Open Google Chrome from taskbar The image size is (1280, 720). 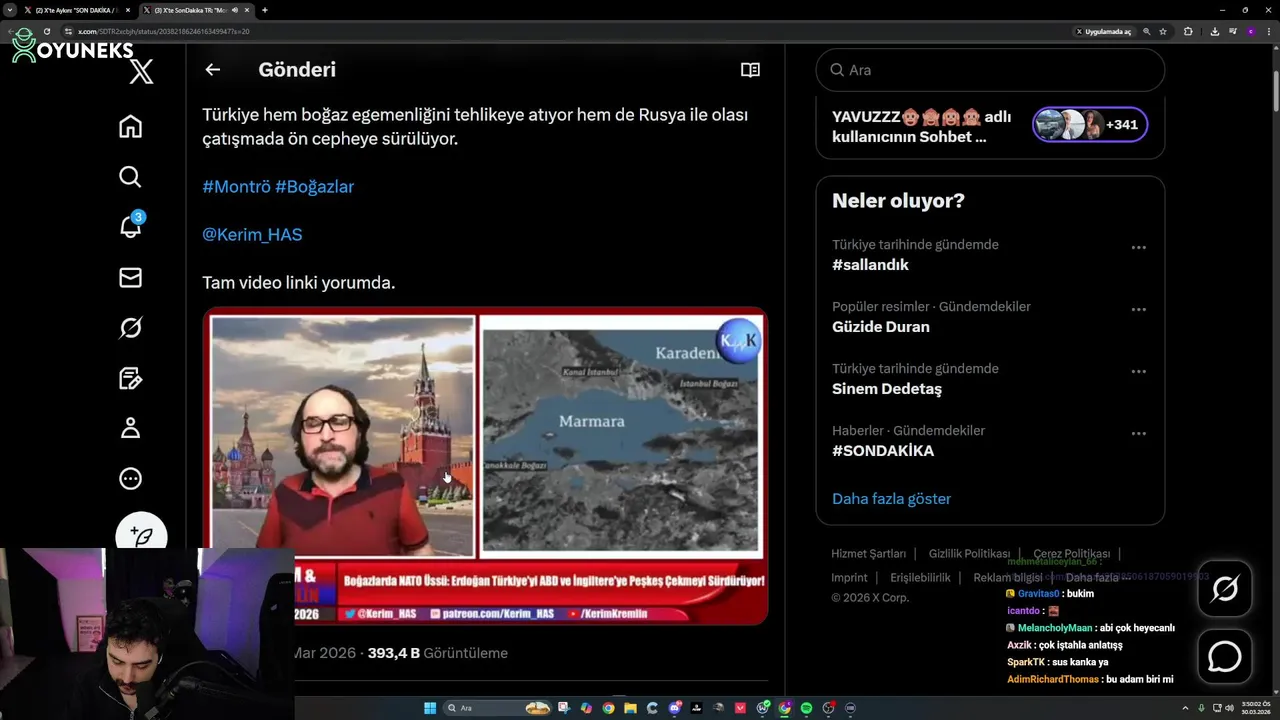tap(608, 708)
